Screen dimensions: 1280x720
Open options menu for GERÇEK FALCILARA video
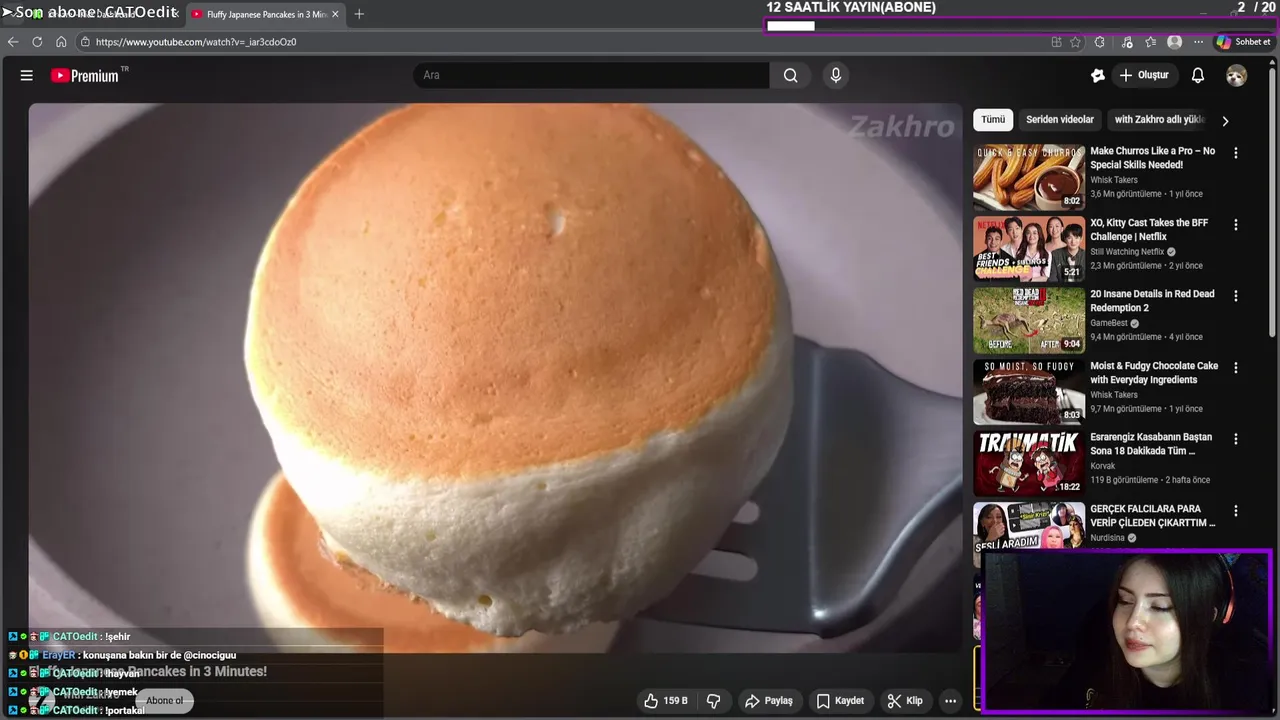pyautogui.click(x=1236, y=511)
